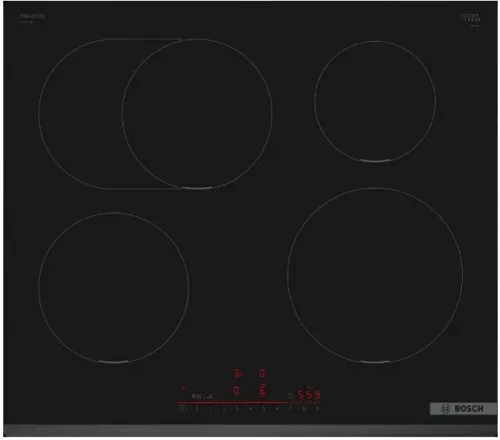Touch the rear-left round cooking zone

[197, 114]
